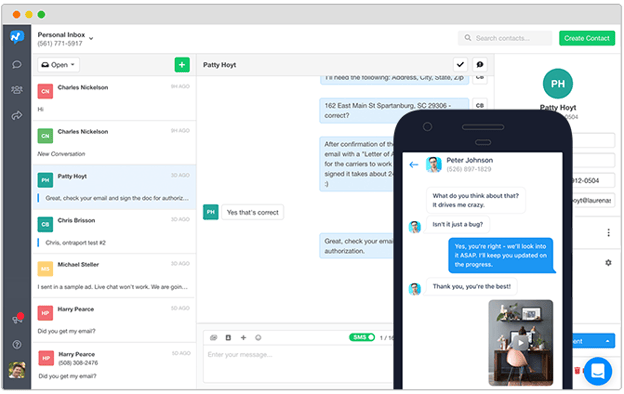This screenshot has height=394, width=624.
Task: Toggle the SMS switch in the composer
Action: coord(362,337)
